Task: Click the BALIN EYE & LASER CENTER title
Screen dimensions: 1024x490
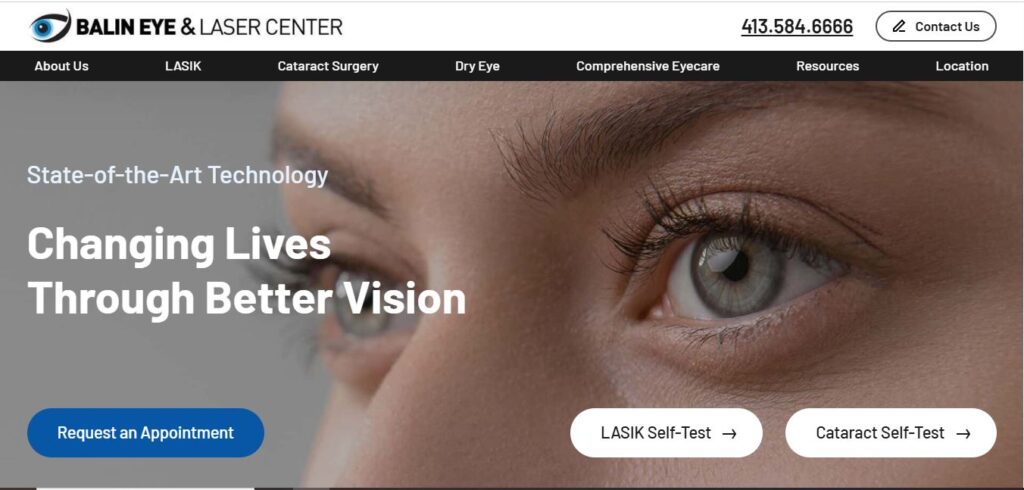Action: click(209, 27)
